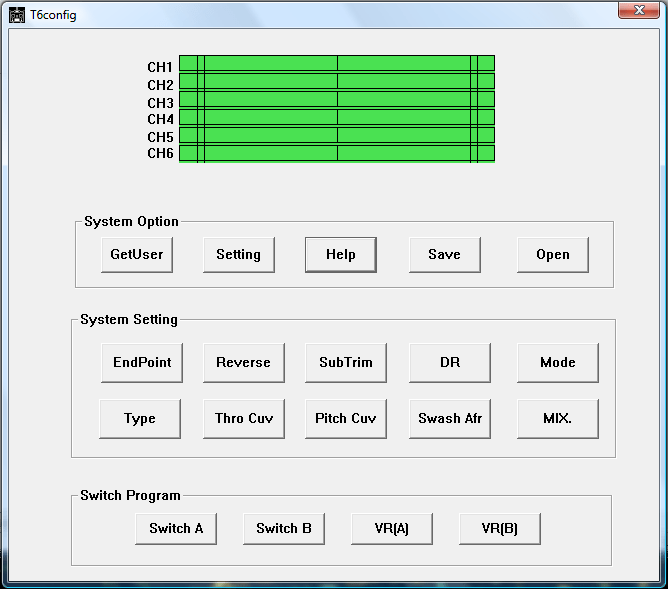Viewport: 668px width, 589px height.
Task: Click the VR(A) button
Action: point(392,529)
